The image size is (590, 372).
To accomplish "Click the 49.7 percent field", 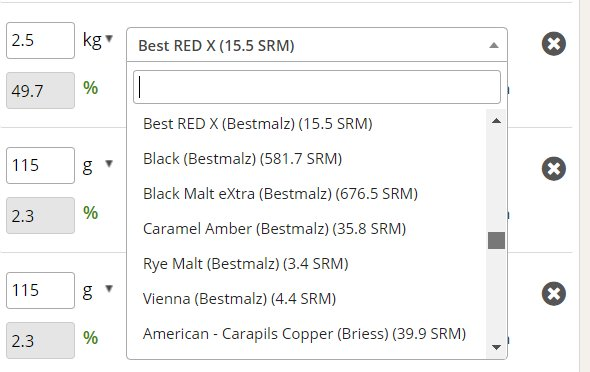I will pos(40,91).
